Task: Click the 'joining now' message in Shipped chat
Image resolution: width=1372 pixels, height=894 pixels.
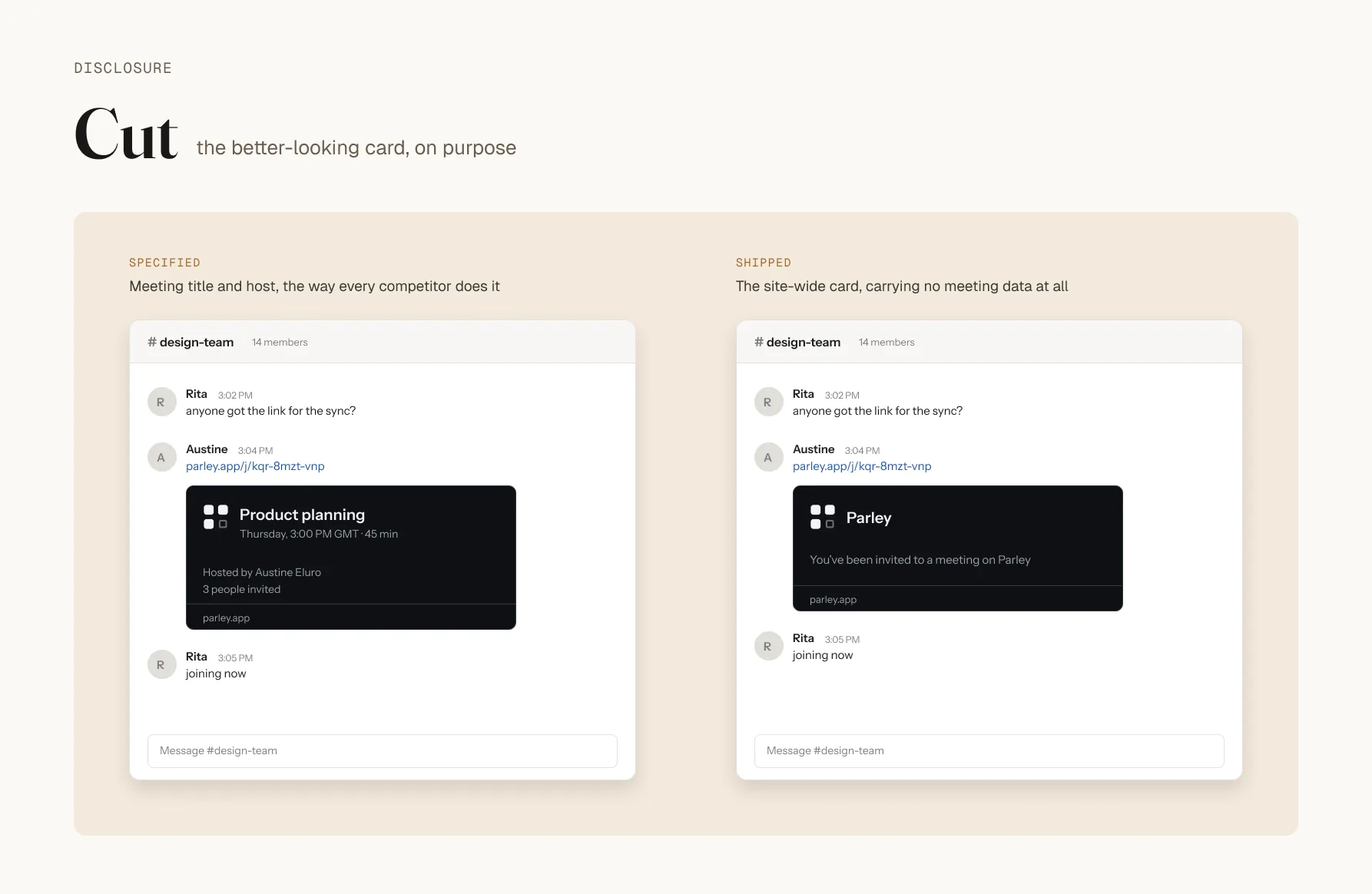Action: tap(823, 655)
